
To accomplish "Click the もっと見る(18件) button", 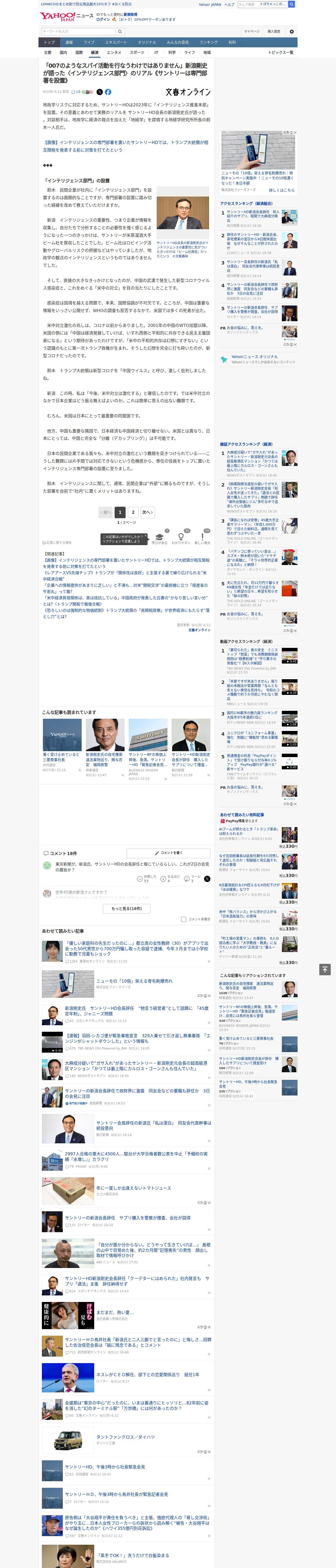I will 127,908.
